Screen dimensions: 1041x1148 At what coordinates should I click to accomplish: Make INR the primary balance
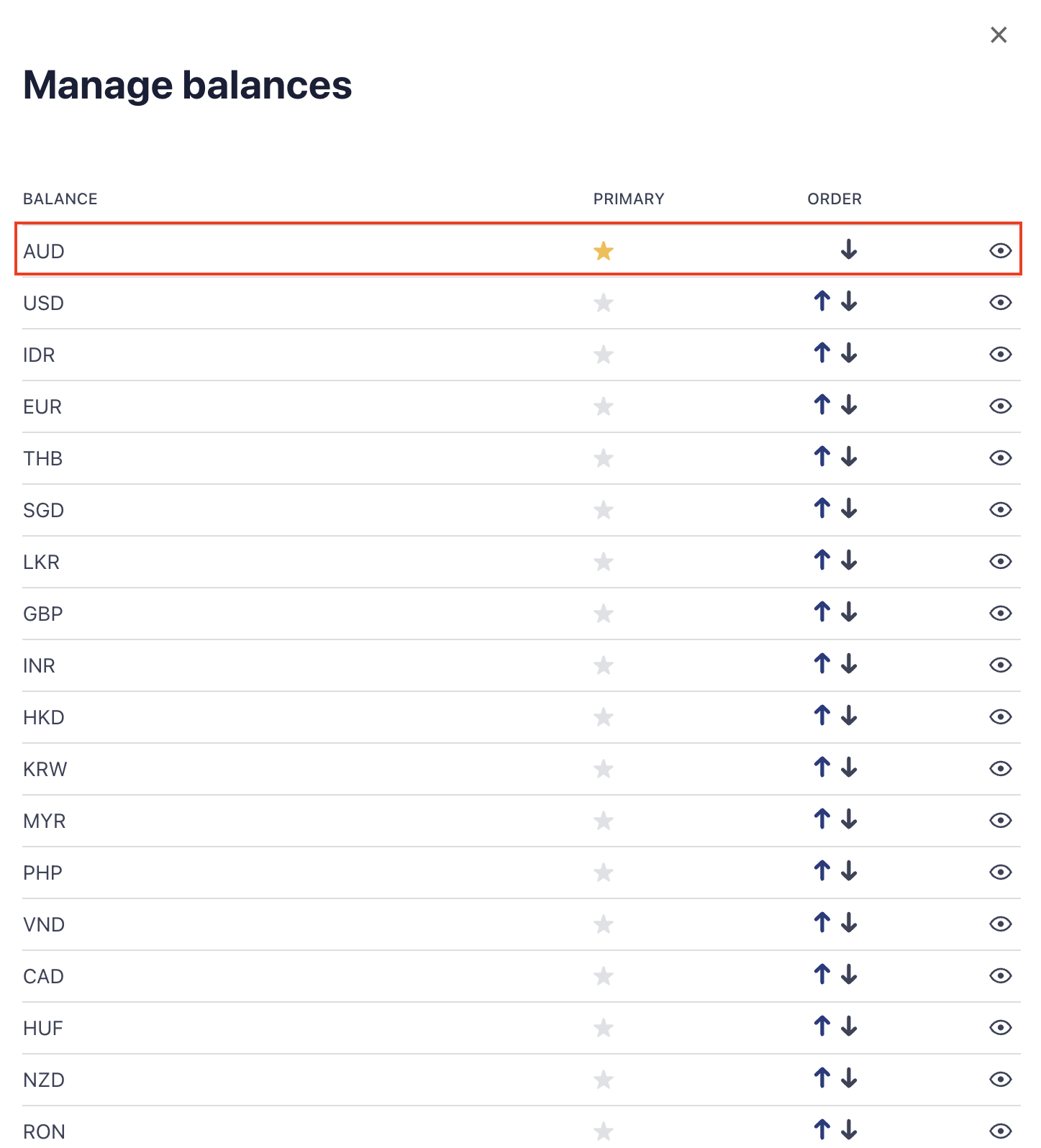(x=604, y=665)
